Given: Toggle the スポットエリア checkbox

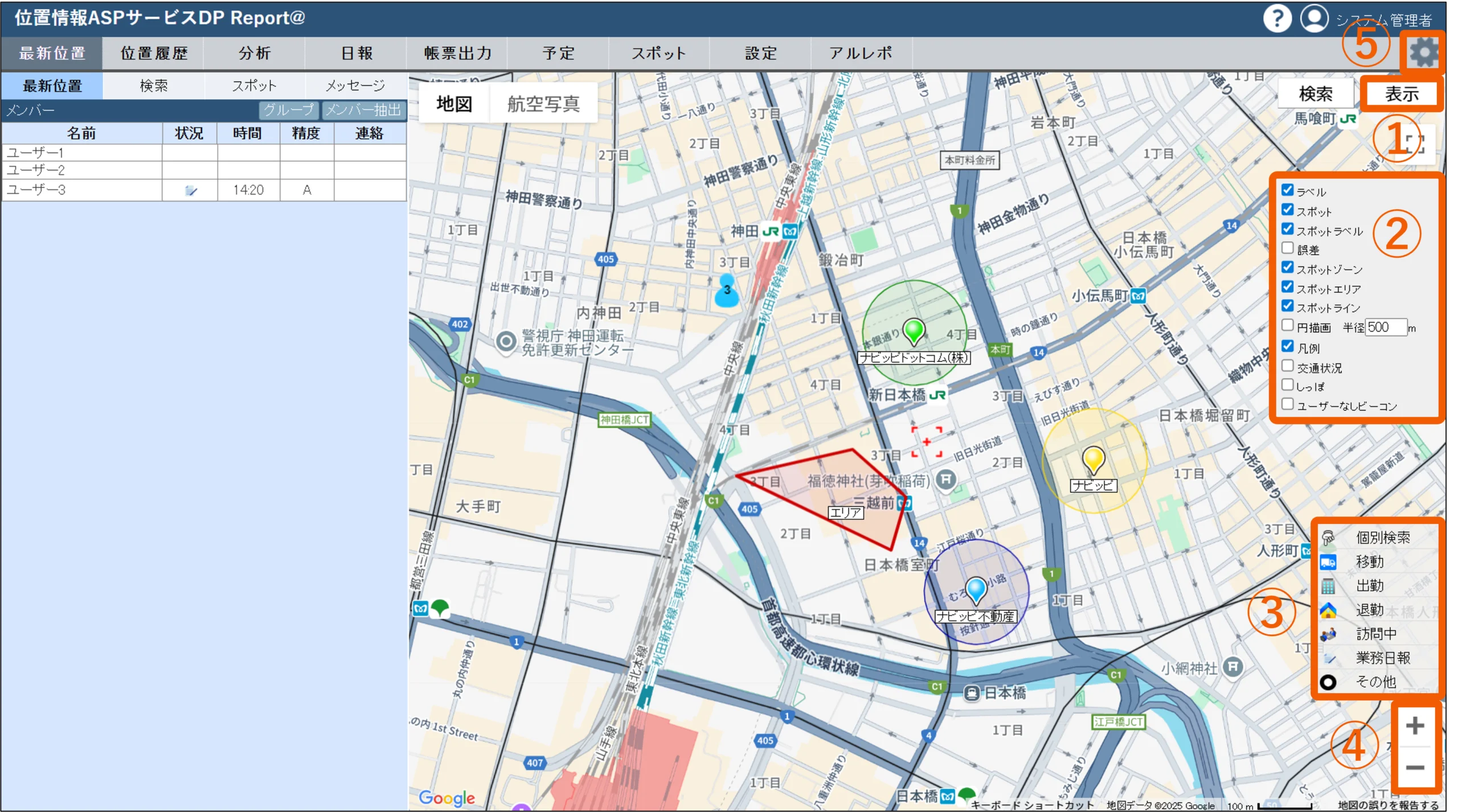Looking at the screenshot, I should tap(1287, 287).
